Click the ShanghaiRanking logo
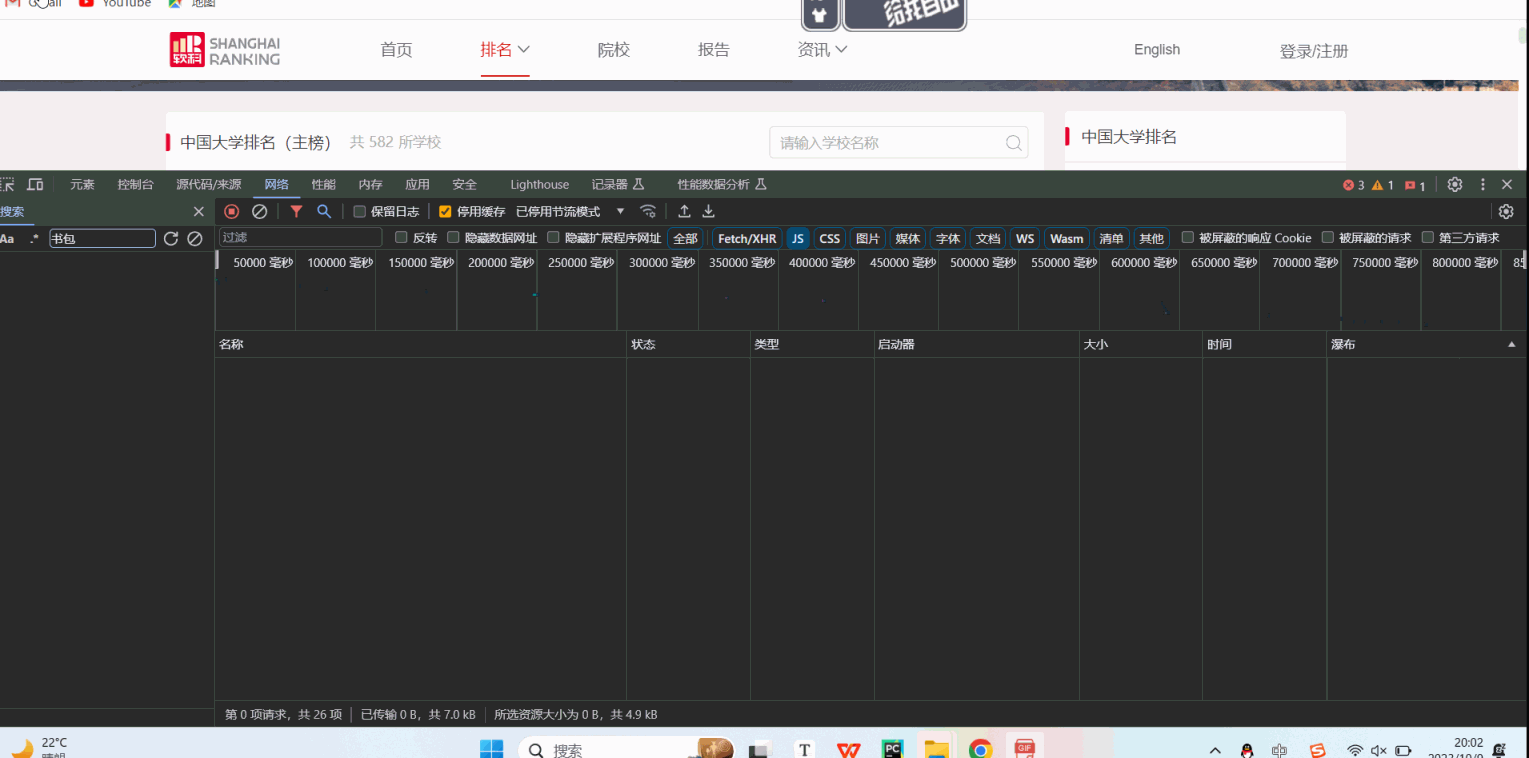The image size is (1529, 758). coord(225,50)
